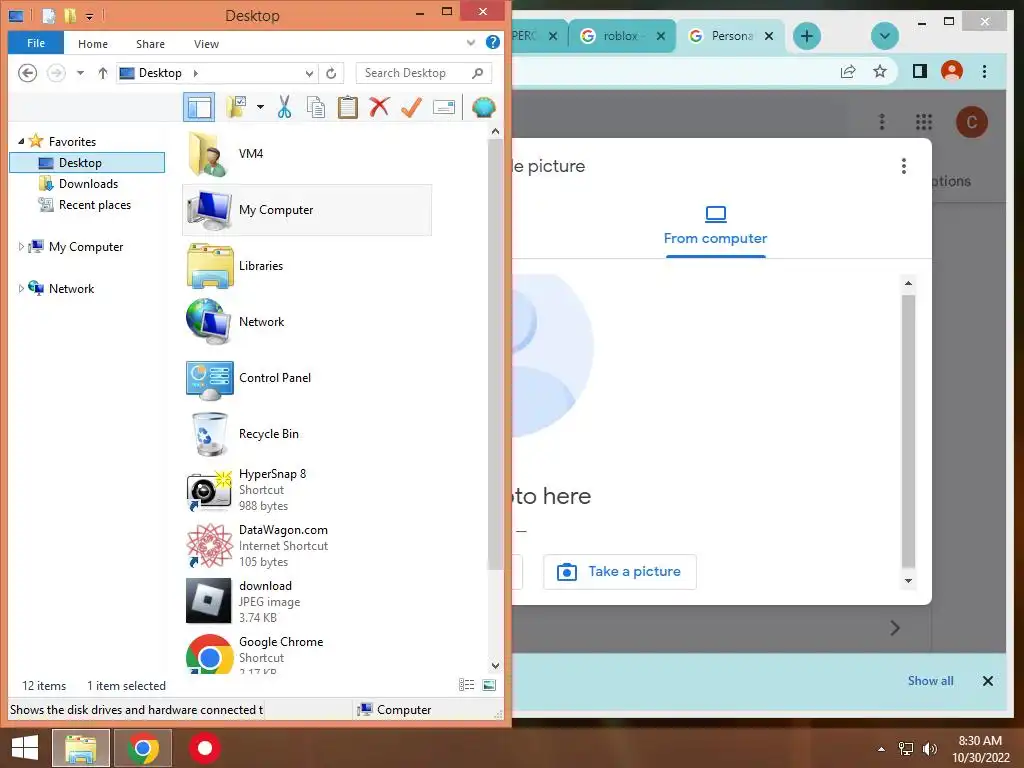Select the Recycle Bin item
This screenshot has height=768, width=1024.
point(307,434)
